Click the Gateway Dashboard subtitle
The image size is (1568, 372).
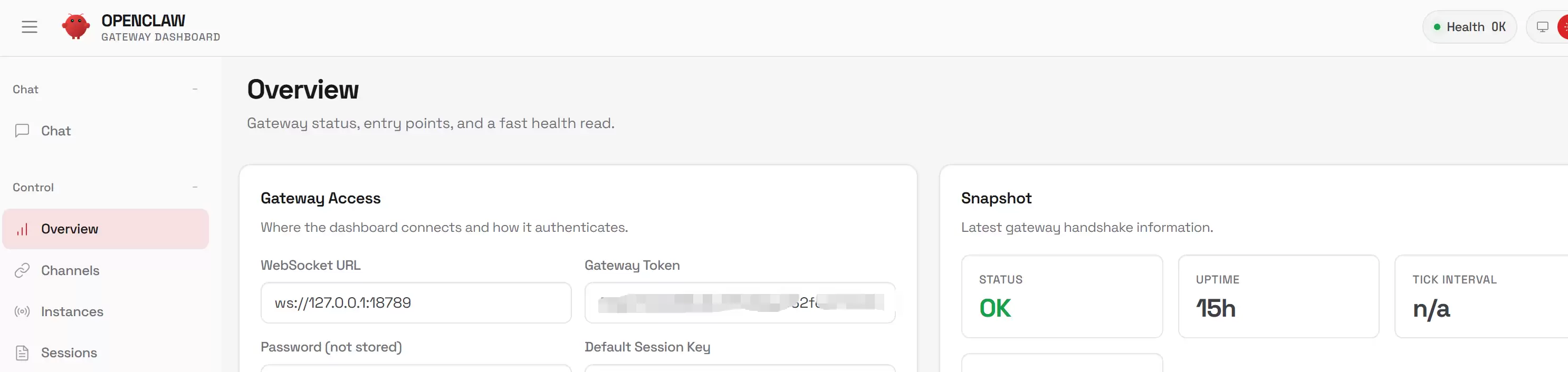(x=161, y=37)
